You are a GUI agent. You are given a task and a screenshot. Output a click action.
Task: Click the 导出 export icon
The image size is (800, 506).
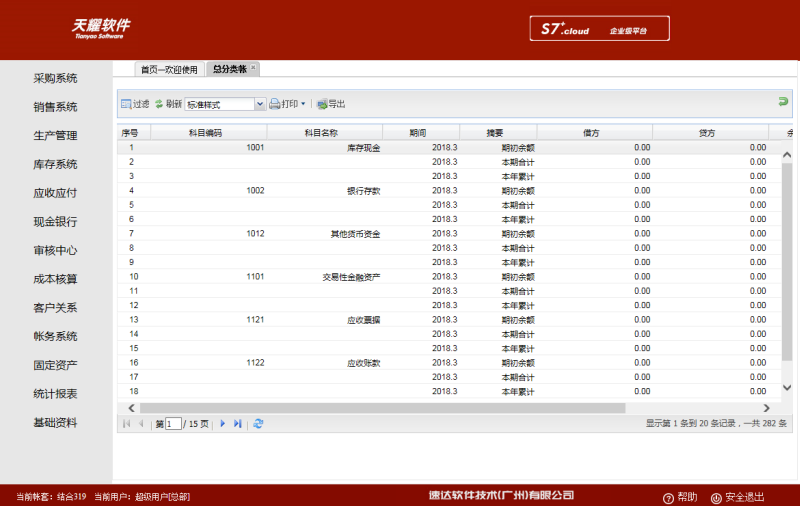[322, 104]
